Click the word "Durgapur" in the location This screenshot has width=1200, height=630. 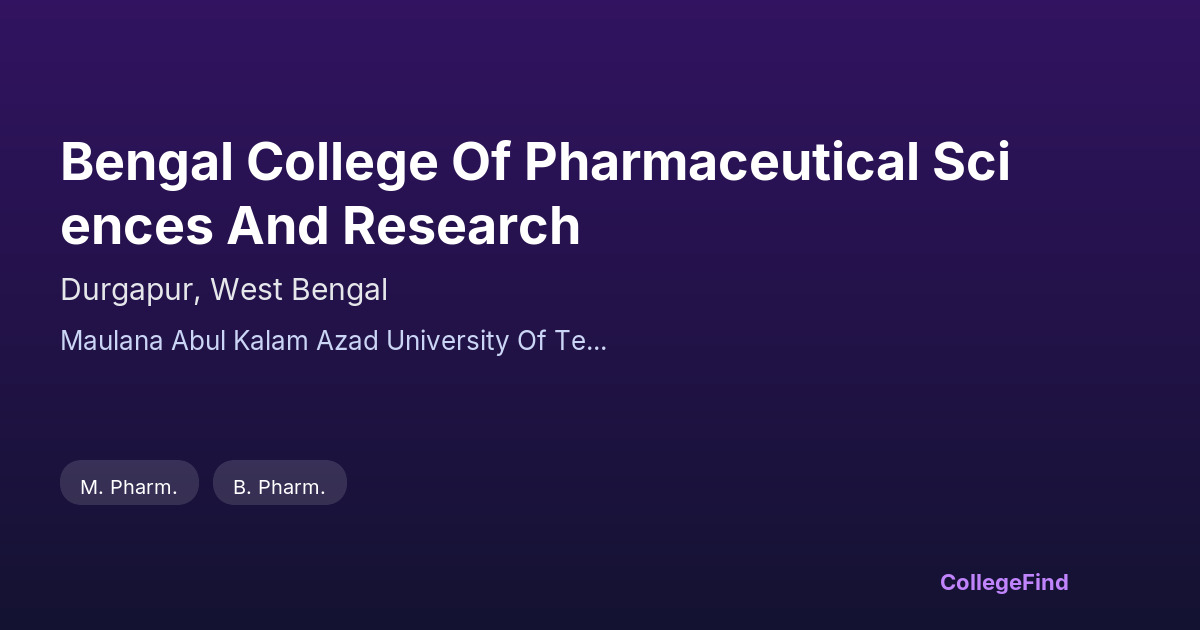click(130, 290)
